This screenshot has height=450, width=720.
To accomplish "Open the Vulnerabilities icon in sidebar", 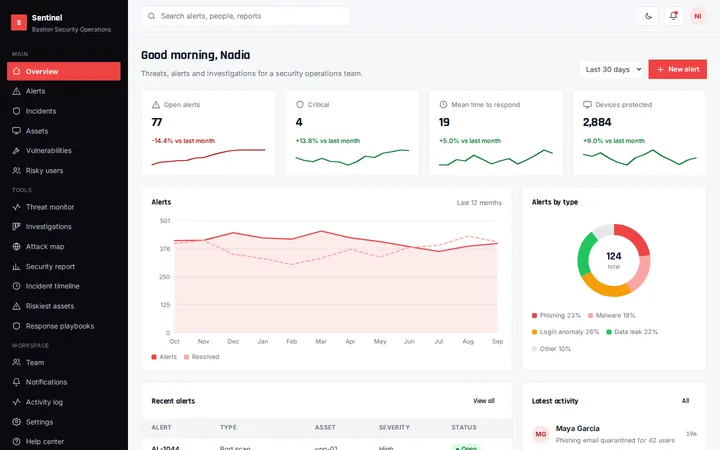I will coord(17,151).
